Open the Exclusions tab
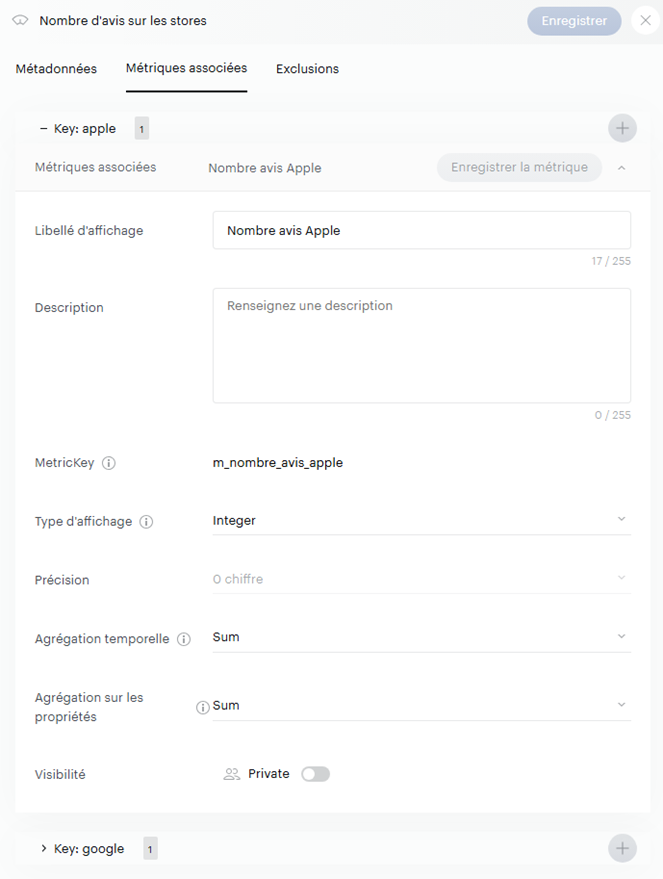Viewport: 663px width, 879px height. [x=307, y=69]
